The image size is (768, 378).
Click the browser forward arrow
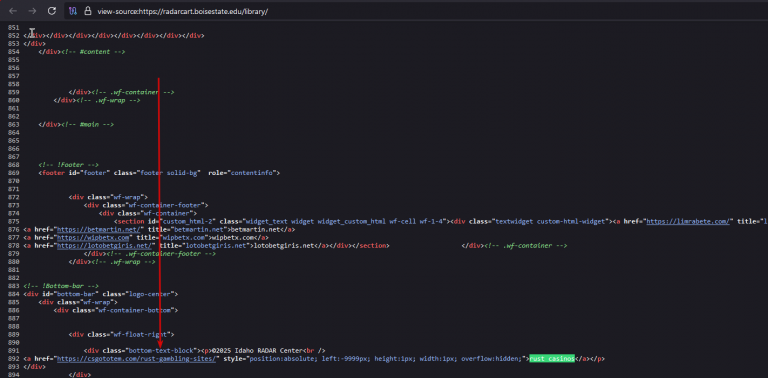32,11
